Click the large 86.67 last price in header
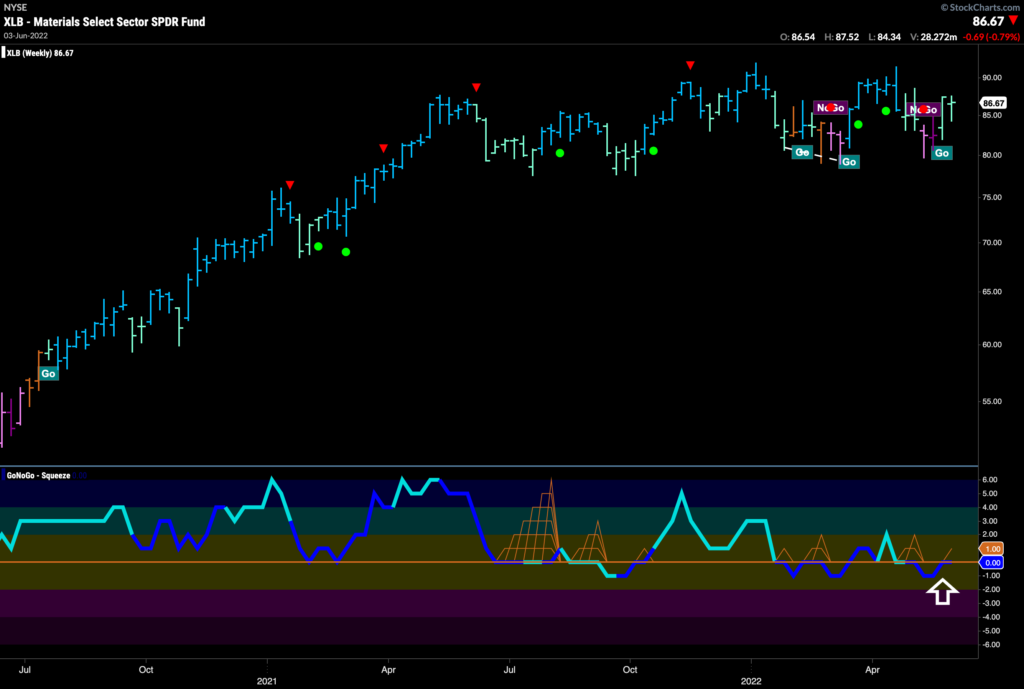The height and width of the screenshot is (689, 1024). (987, 21)
